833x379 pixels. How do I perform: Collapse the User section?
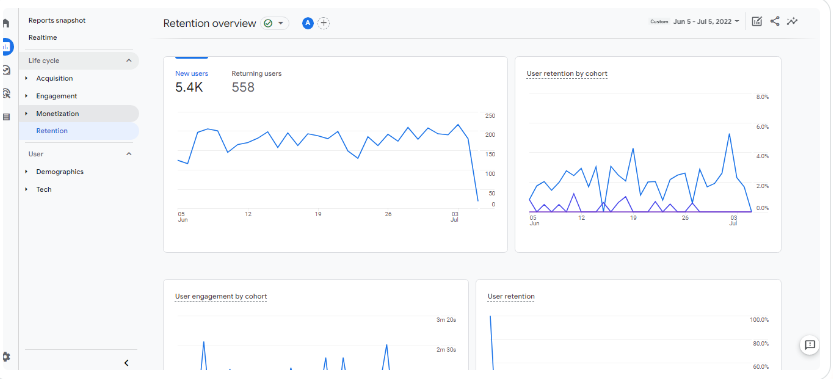tap(129, 154)
